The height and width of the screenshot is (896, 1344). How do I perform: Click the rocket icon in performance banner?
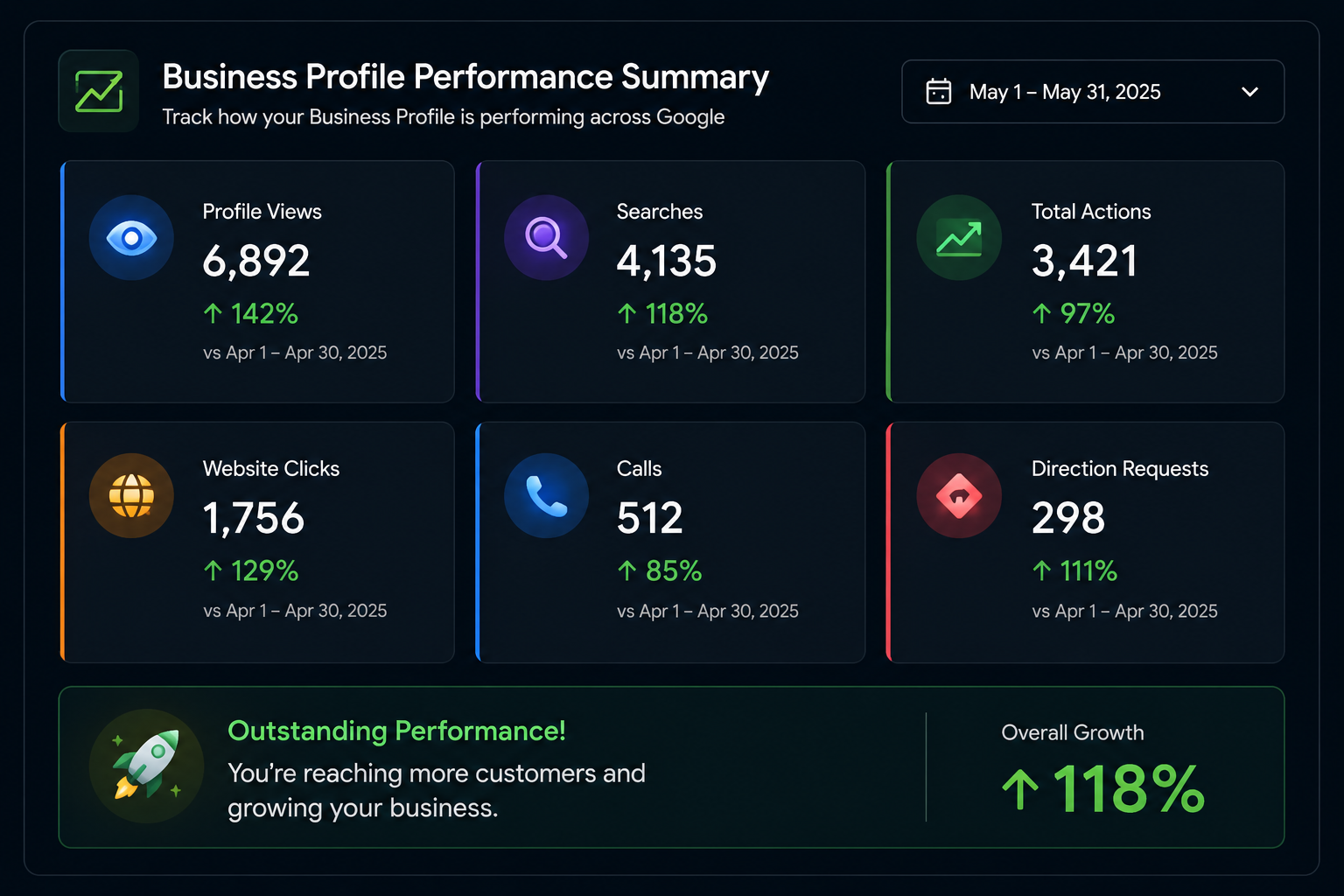click(146, 766)
